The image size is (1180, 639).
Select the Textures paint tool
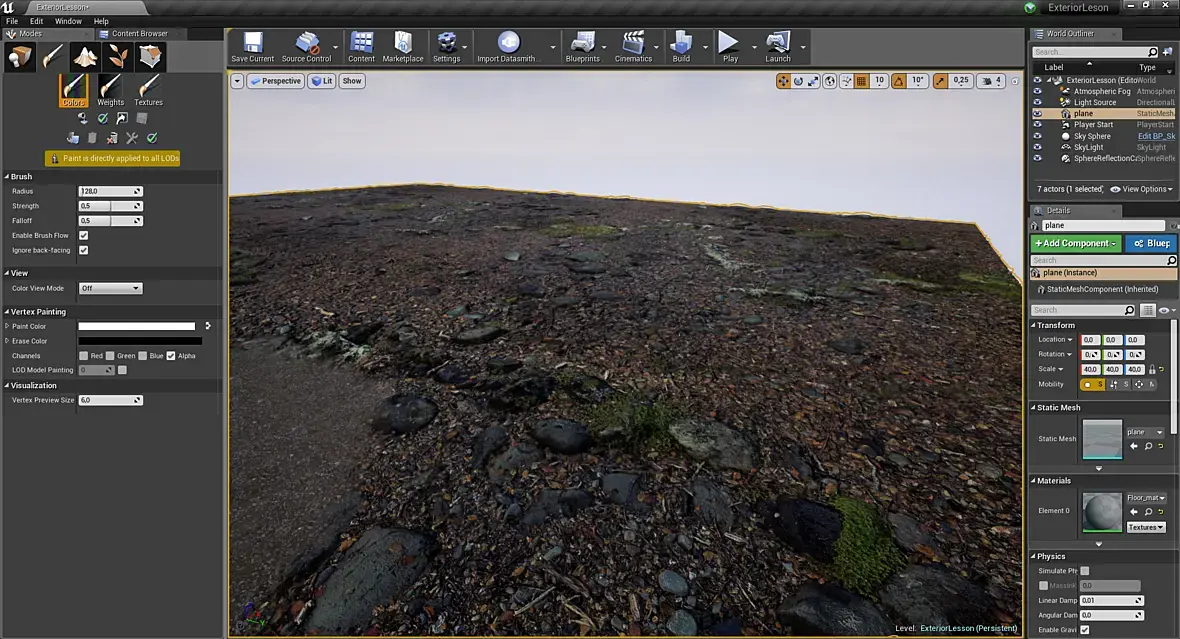coord(148,90)
